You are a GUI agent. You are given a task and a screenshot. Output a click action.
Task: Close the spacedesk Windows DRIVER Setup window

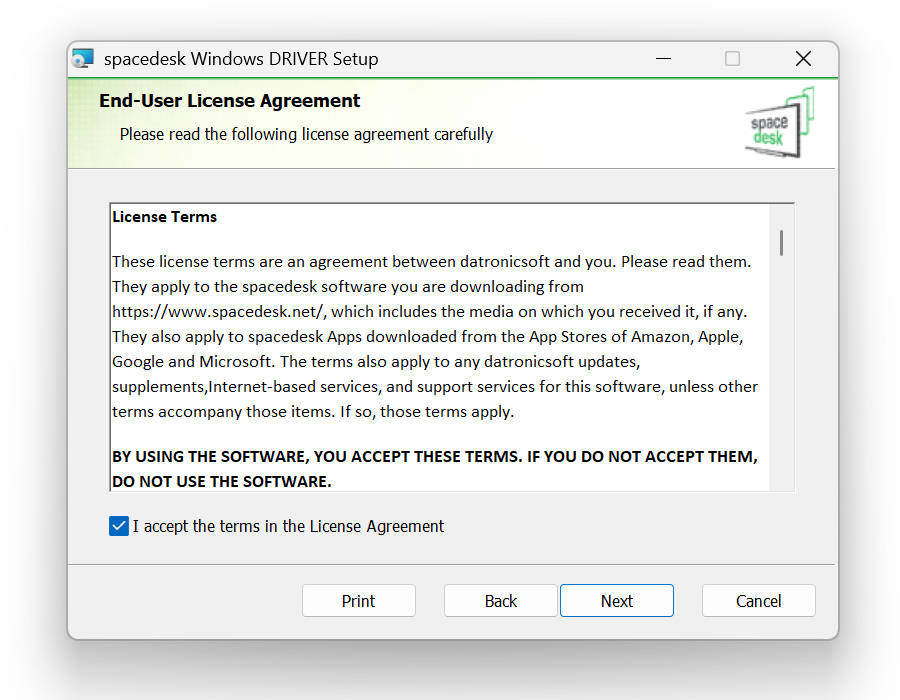tap(803, 59)
